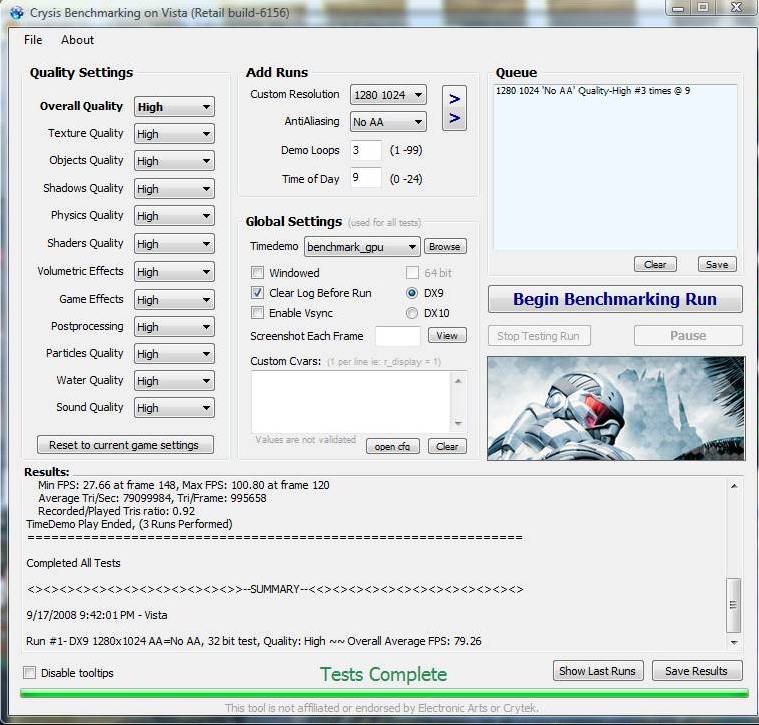Click the Screenshot Each Frame field

398,336
